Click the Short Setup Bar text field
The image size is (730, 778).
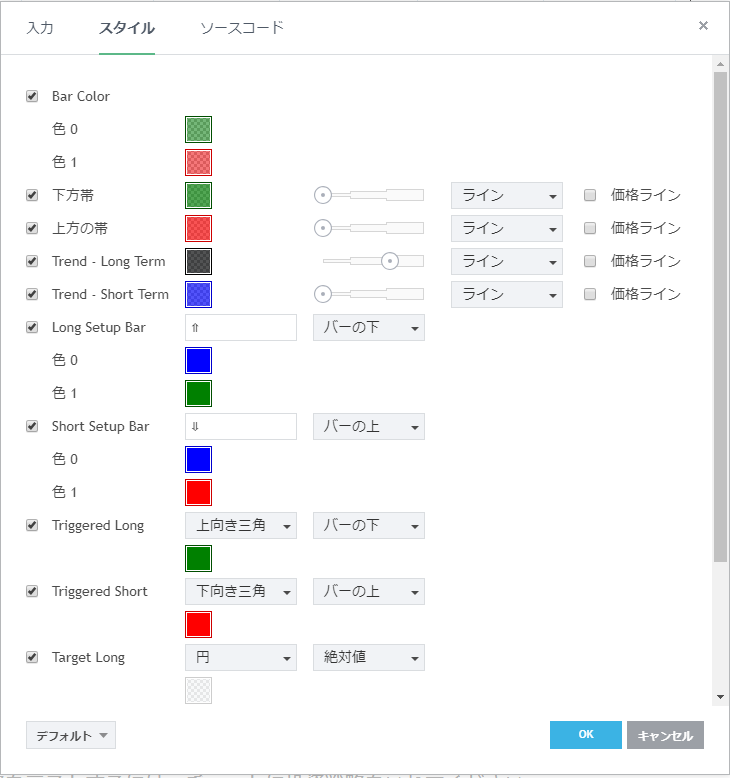tap(240, 426)
